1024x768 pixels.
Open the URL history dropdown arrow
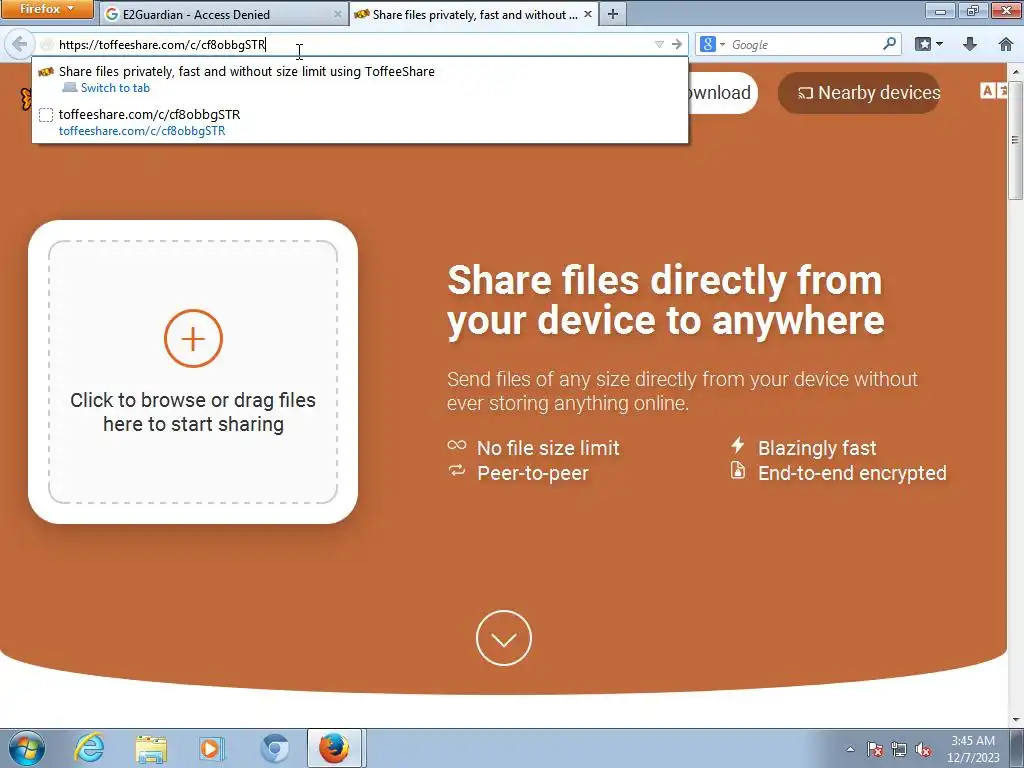[x=659, y=44]
